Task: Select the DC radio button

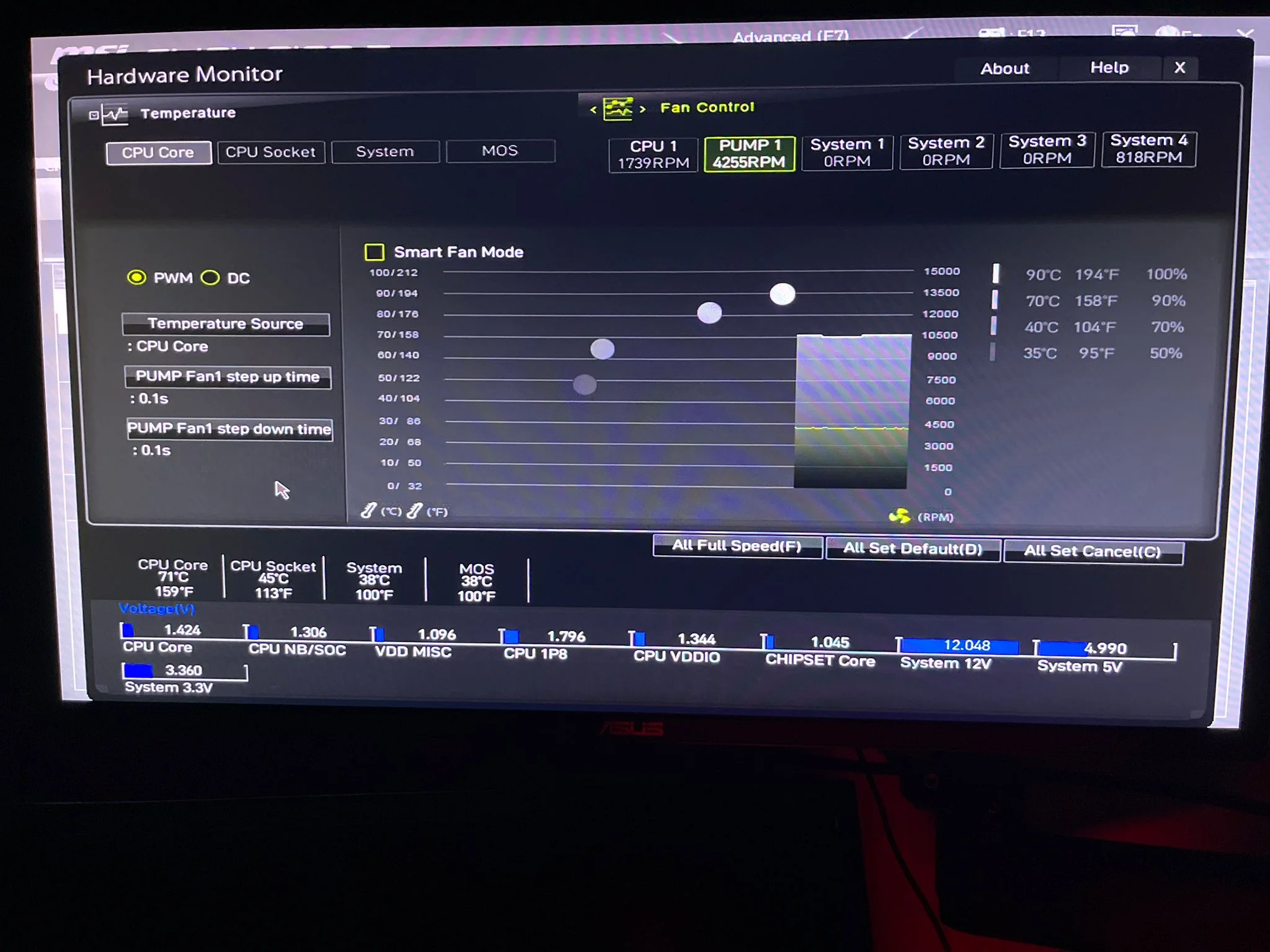Action: [x=210, y=278]
